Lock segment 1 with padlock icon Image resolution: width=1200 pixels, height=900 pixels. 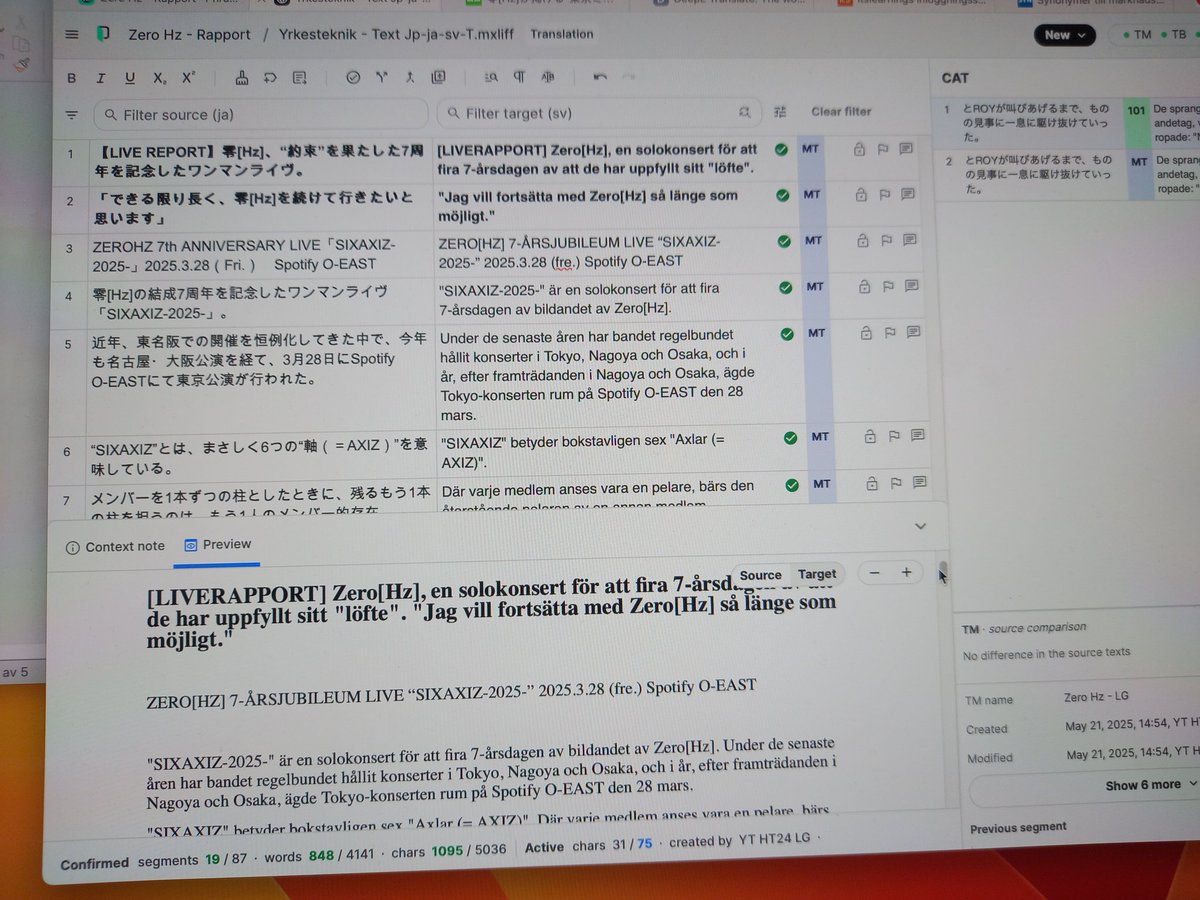click(x=858, y=149)
